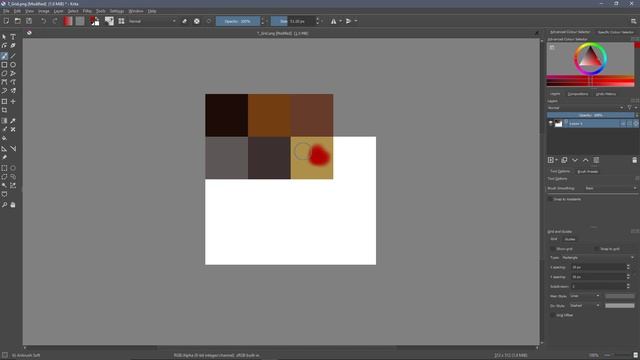Open the File menu
Viewport: 640px width, 360px height.
(6, 11)
